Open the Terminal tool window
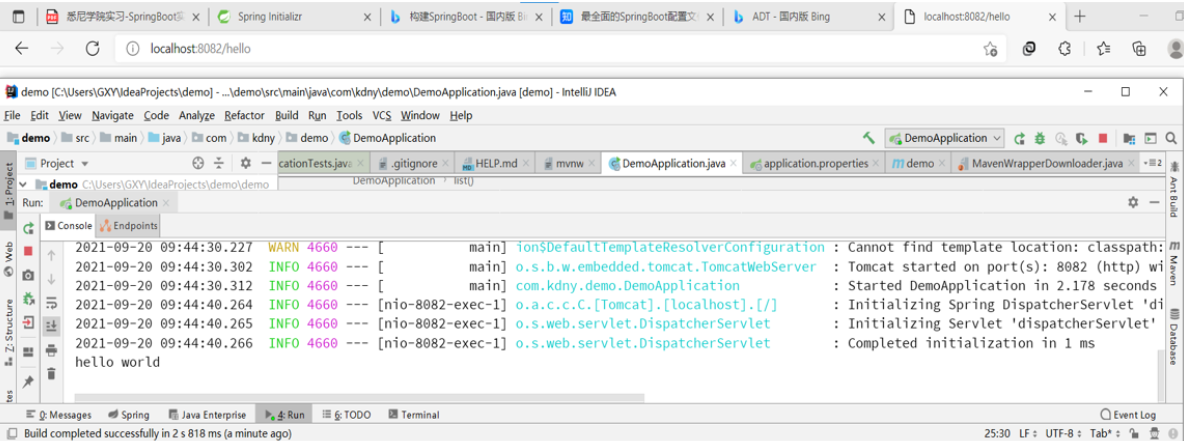 click(x=414, y=415)
